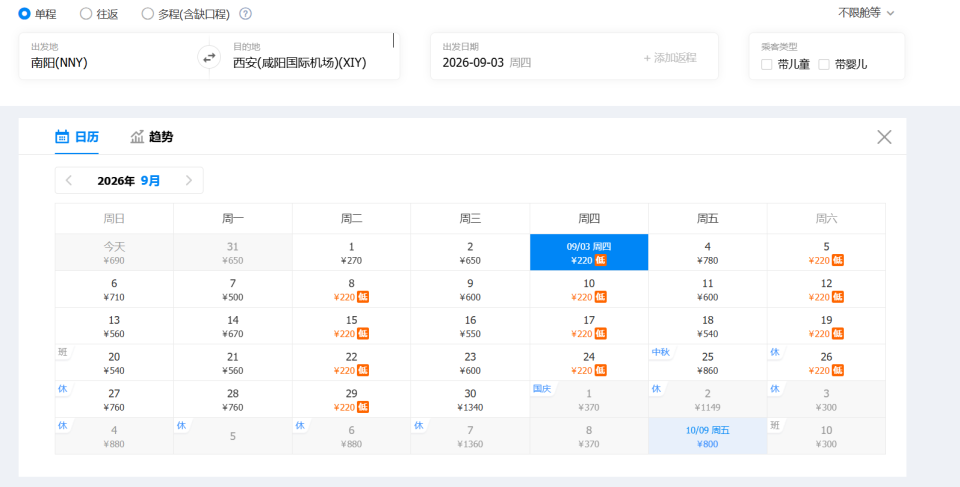Click September 26 holiday low fare

(827, 363)
